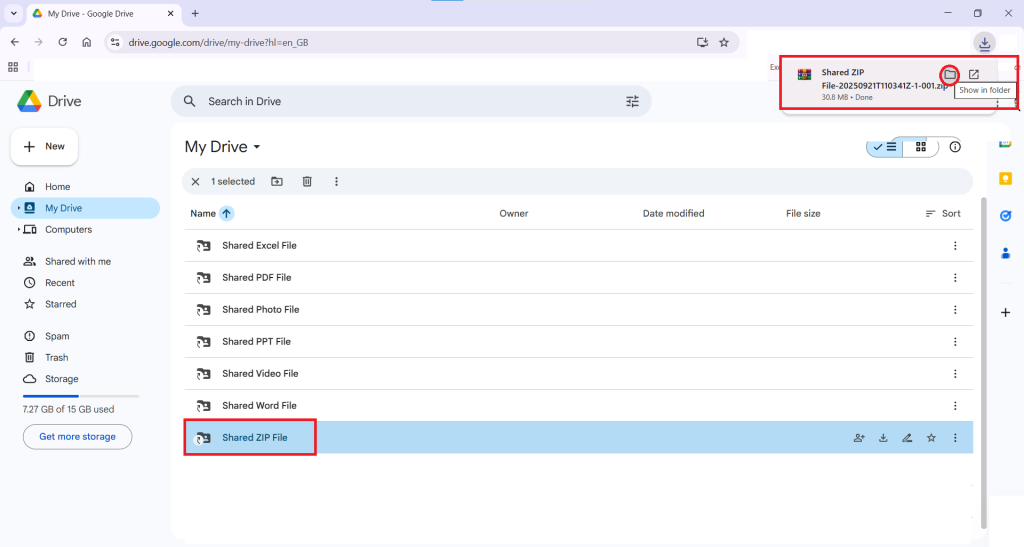The image size is (1024, 547).
Task: Click the trash icon in selection toolbar
Action: click(307, 182)
